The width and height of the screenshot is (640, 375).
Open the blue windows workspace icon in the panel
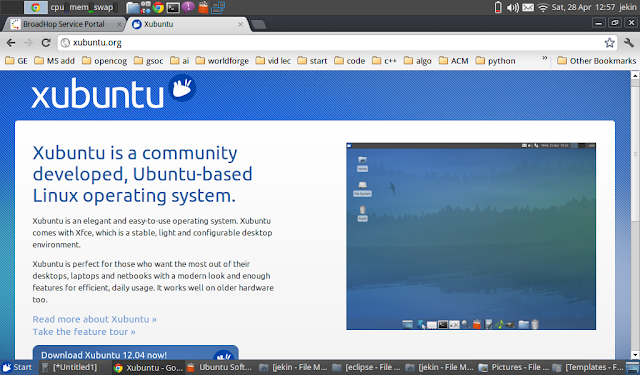tap(218, 7)
